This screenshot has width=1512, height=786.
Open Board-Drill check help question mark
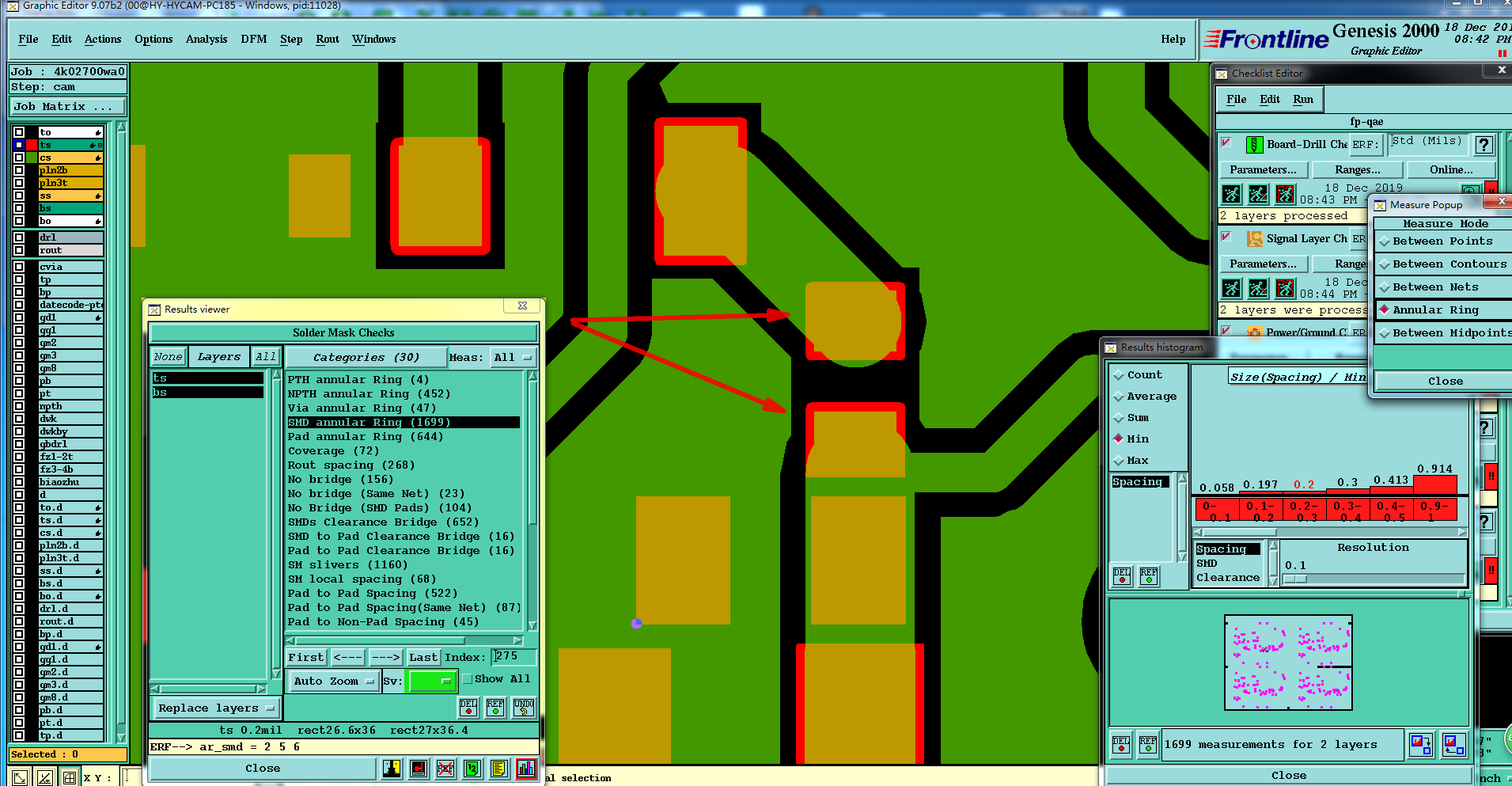click(1484, 145)
